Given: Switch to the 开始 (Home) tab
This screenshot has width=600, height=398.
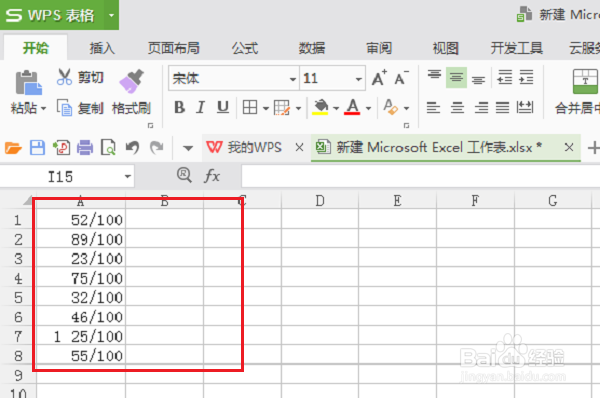Looking at the screenshot, I should pos(36,48).
